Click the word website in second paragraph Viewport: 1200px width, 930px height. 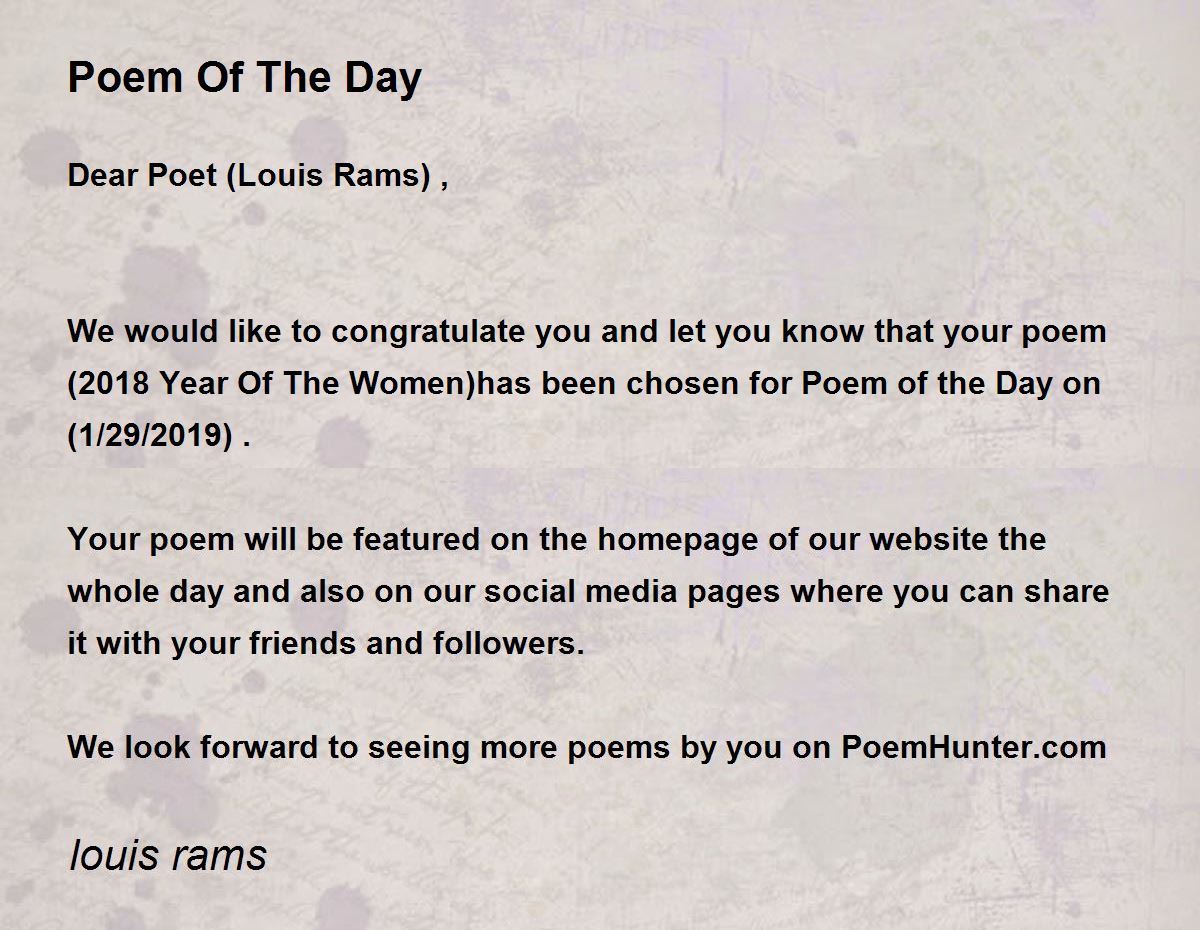(932, 540)
